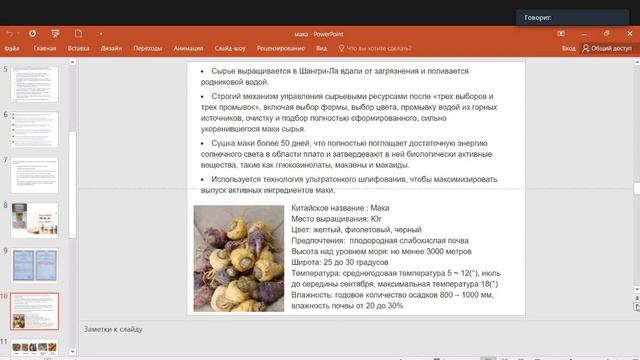This screenshot has width=640, height=360.
Task: Click the main slide vertical scrollbar handle
Action: point(637,188)
